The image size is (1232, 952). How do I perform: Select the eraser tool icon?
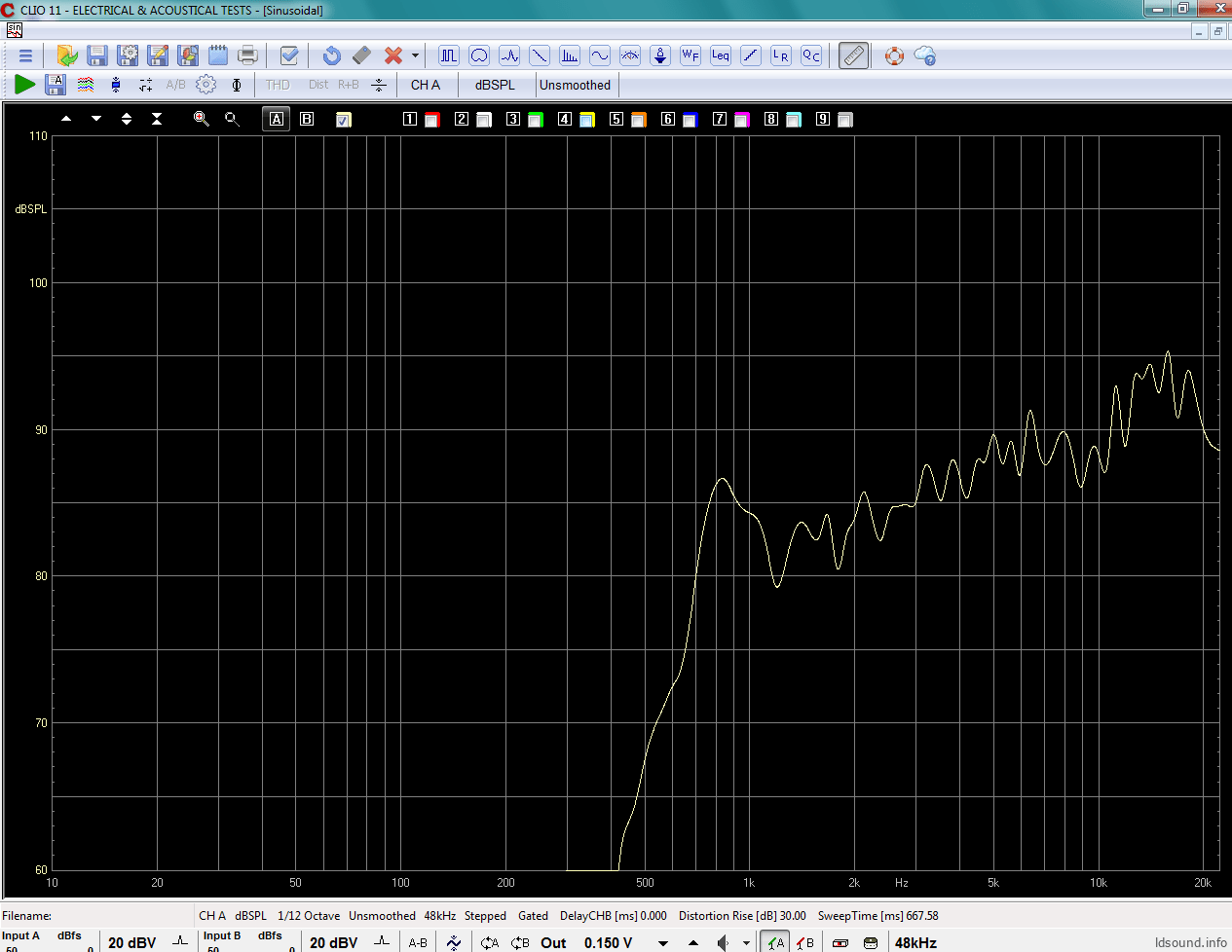pos(361,55)
